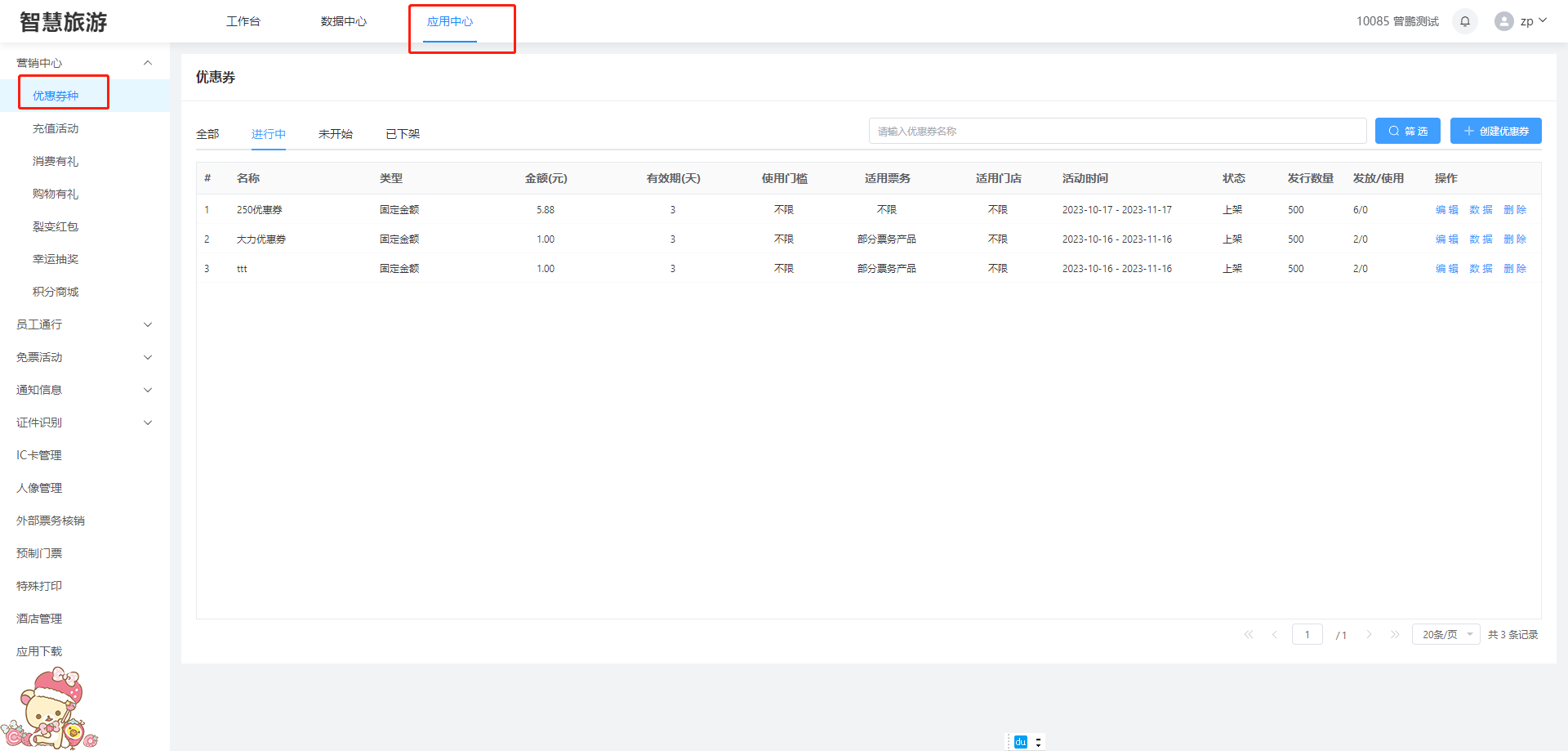Click the user avatar icon
1568x751 pixels.
[1503, 21]
